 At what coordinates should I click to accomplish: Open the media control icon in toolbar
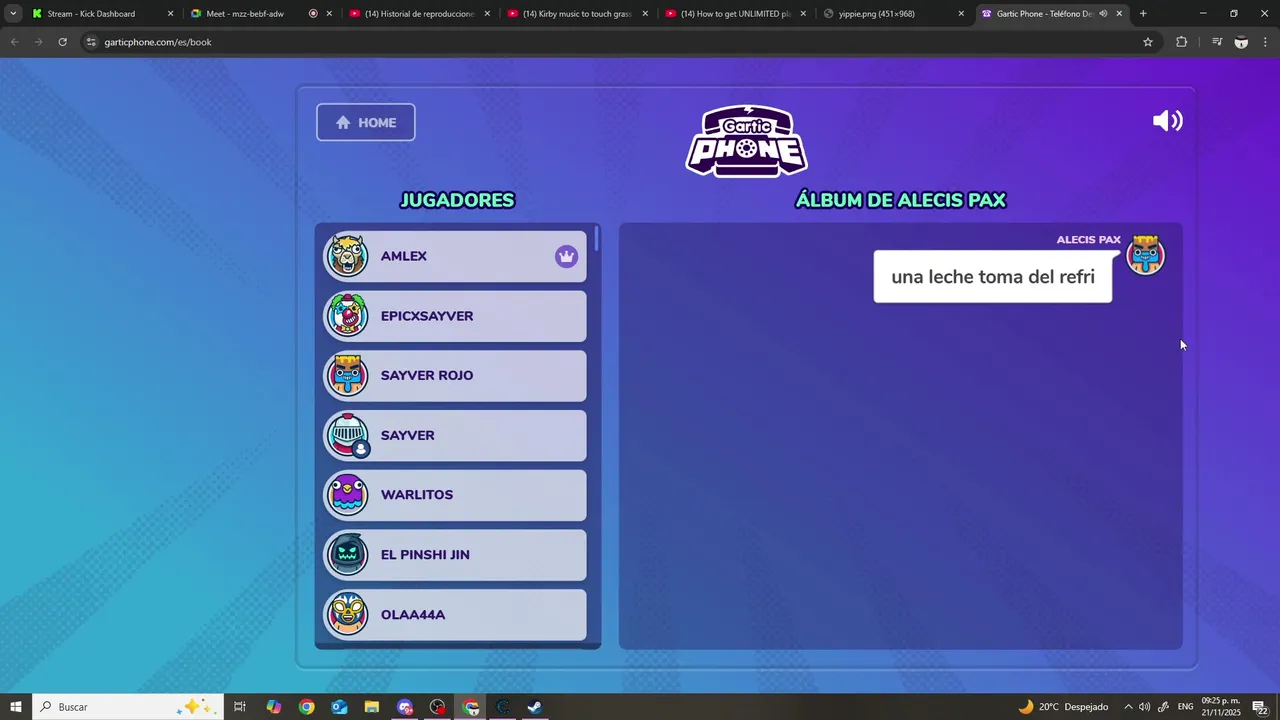pyautogui.click(x=1217, y=42)
